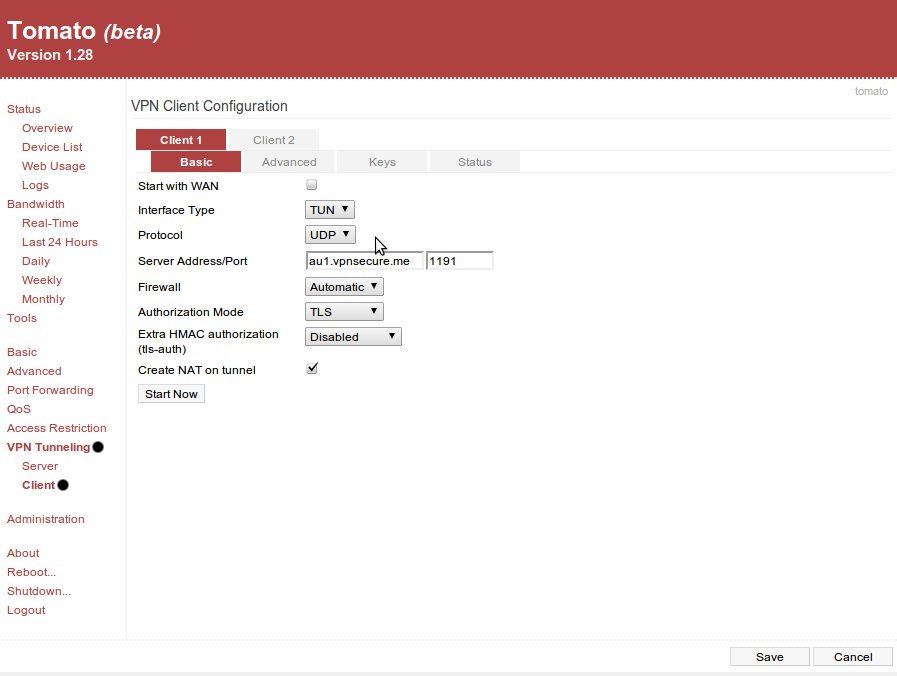Viewport: 897px width, 676px height.
Task: Enable the Start with WAN checkbox
Action: [x=311, y=185]
